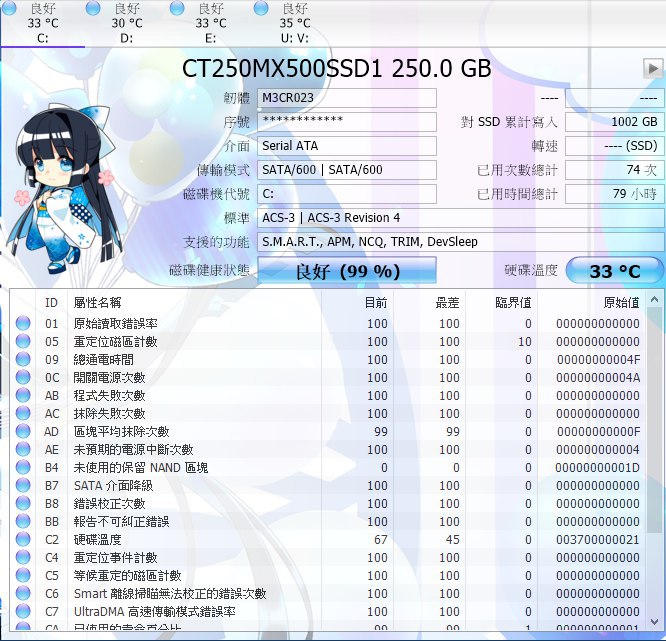Click the ID column header

(51, 302)
